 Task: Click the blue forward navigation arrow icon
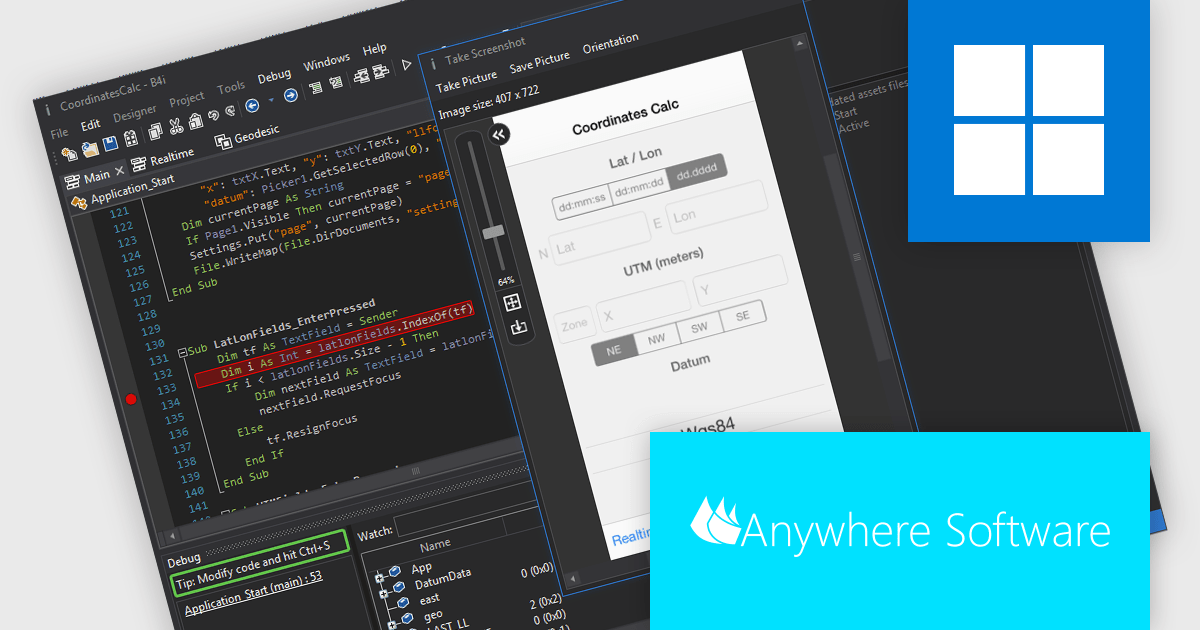[290, 97]
